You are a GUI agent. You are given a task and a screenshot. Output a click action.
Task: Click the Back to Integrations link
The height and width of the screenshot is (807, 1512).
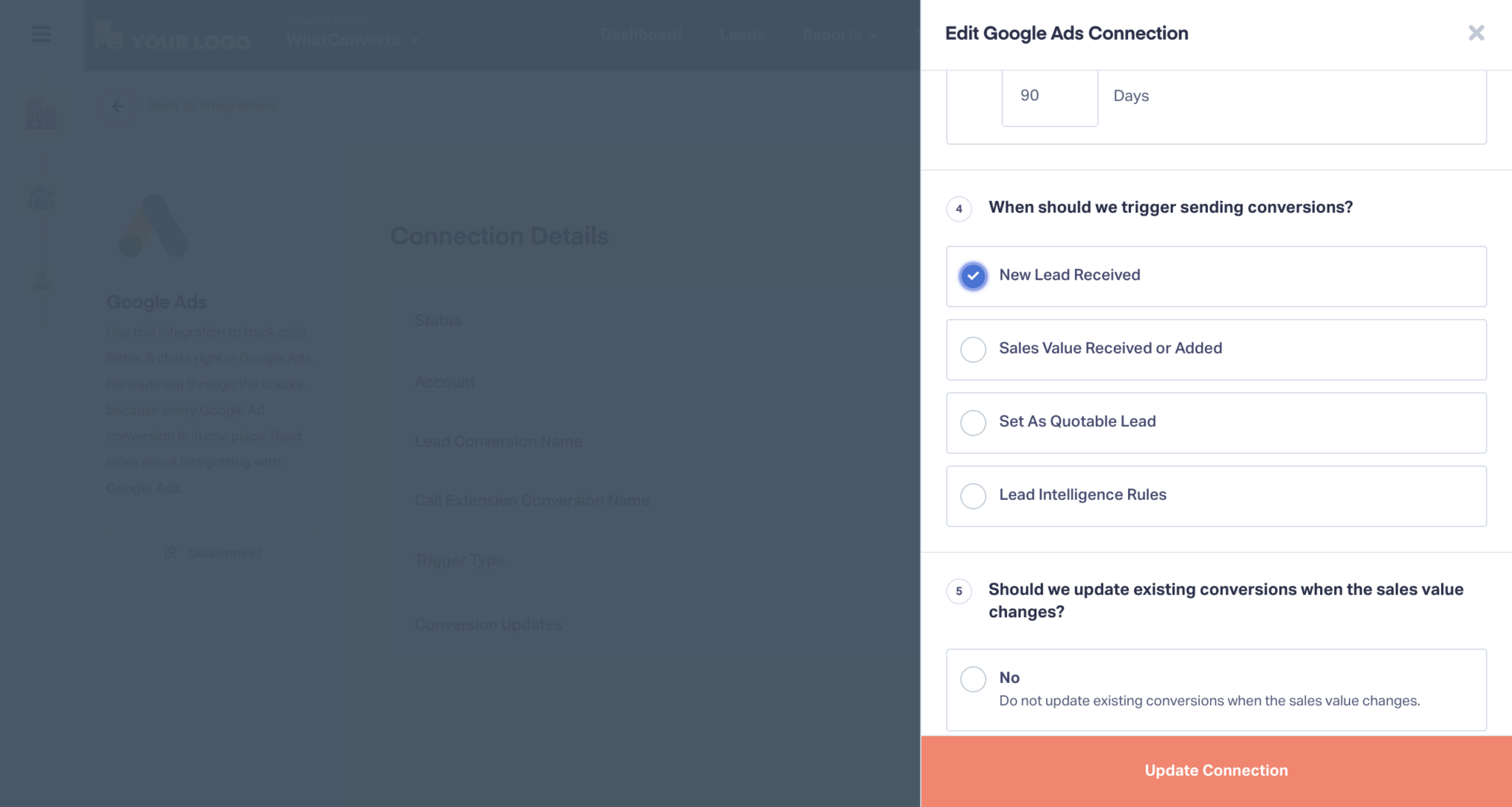(213, 105)
